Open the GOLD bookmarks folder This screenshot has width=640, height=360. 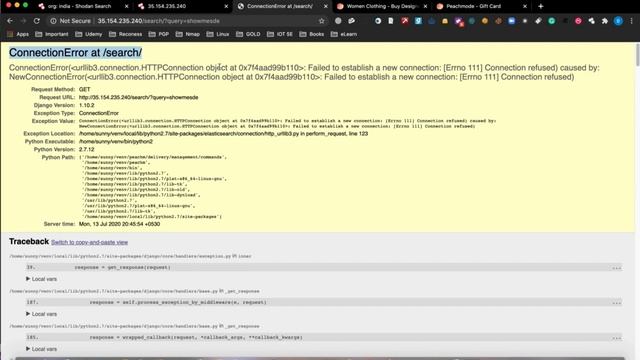coord(248,34)
